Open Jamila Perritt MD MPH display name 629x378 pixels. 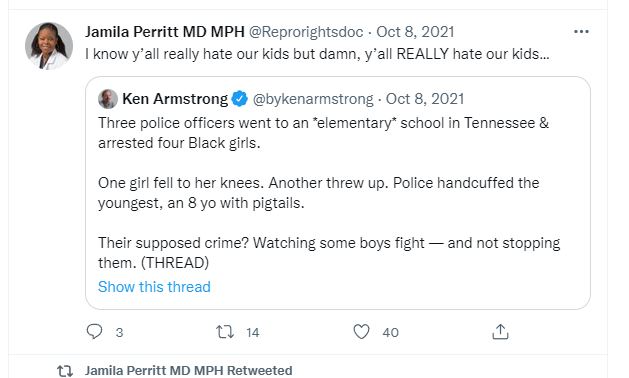[x=165, y=32]
